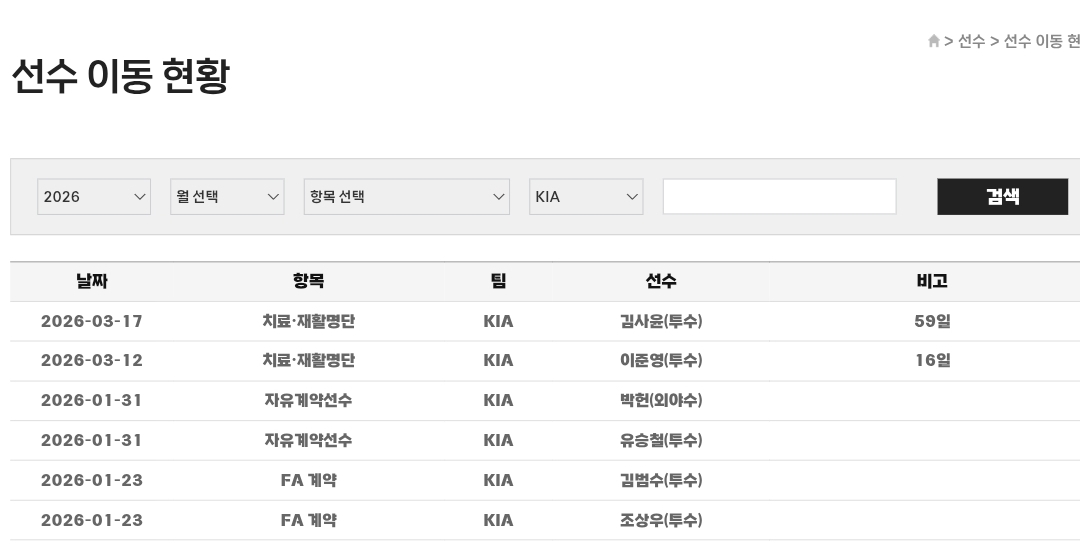This screenshot has height=548, width=1080.
Task: Open the 항목 선택 category dropdown
Action: pos(406,197)
